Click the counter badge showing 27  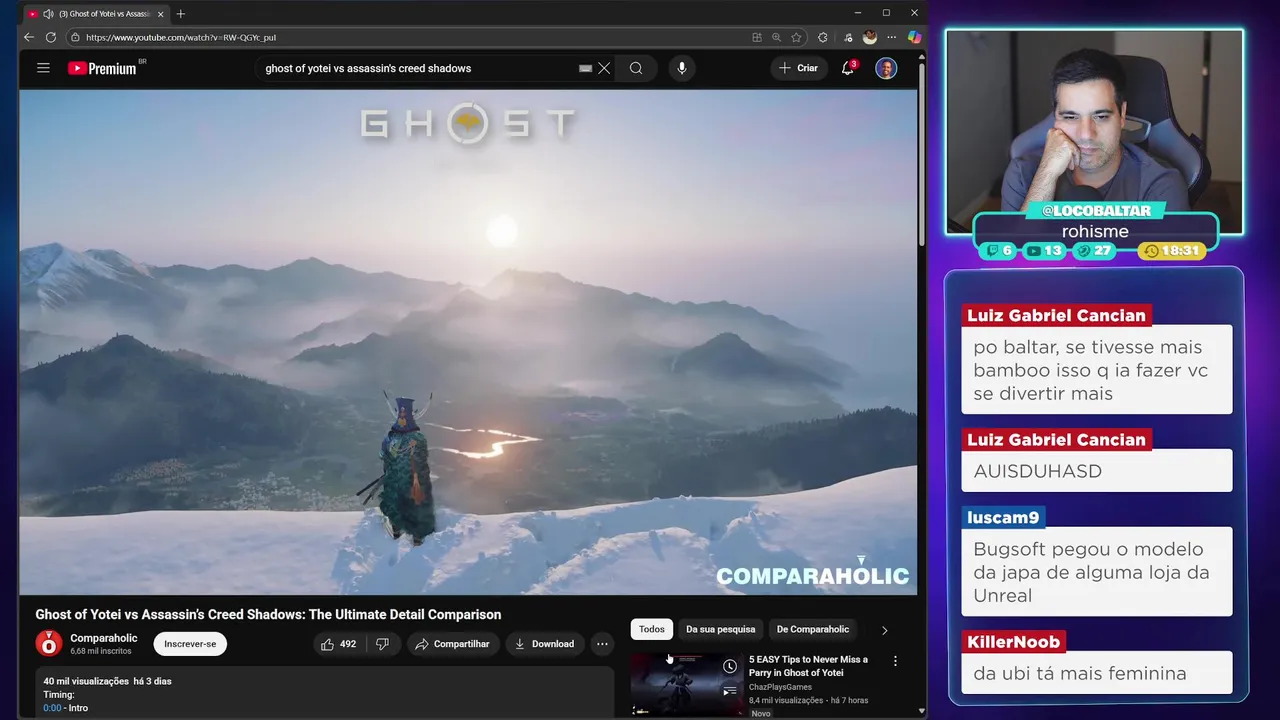point(1094,251)
